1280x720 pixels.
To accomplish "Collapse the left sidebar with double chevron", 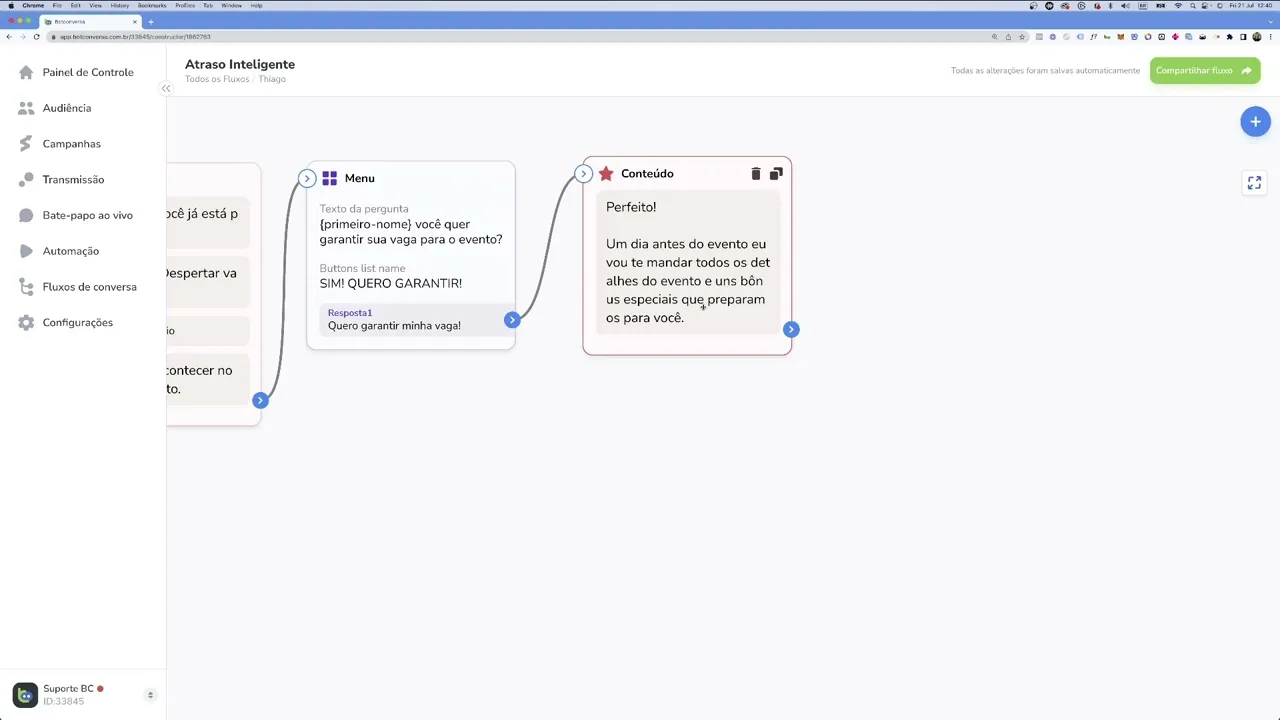I will [x=166, y=89].
